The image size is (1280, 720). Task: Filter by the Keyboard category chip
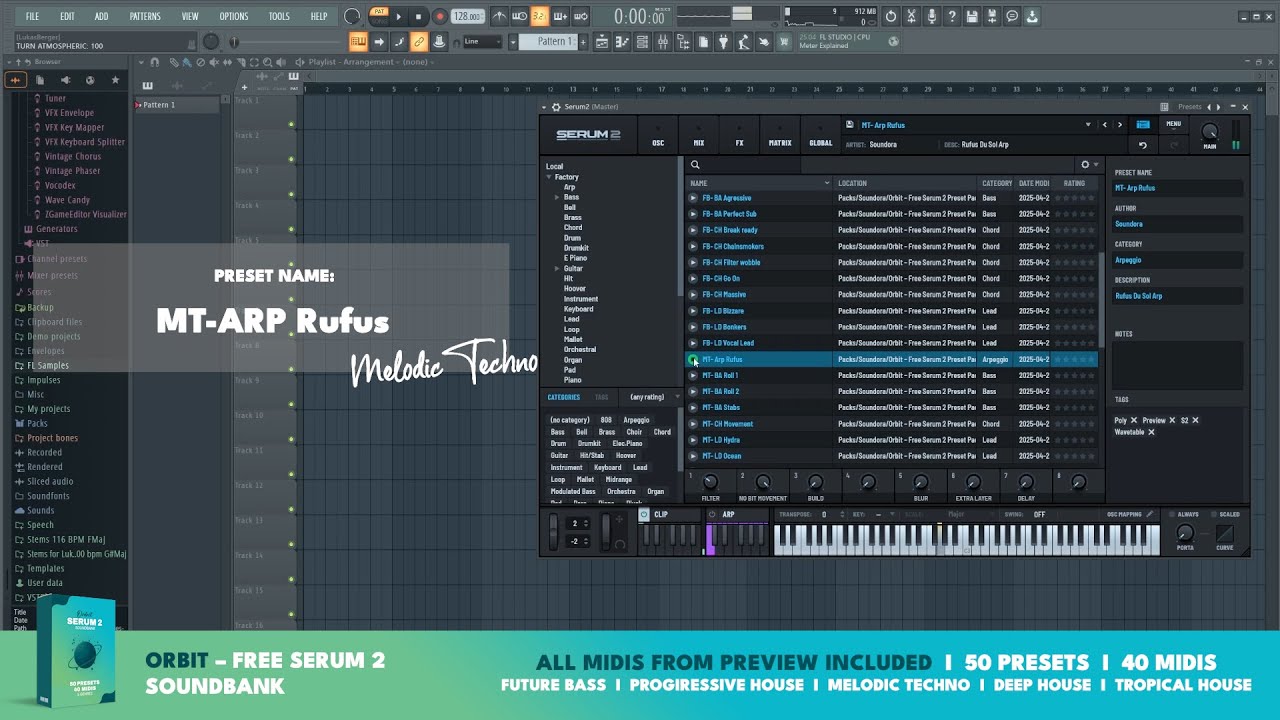click(x=607, y=467)
